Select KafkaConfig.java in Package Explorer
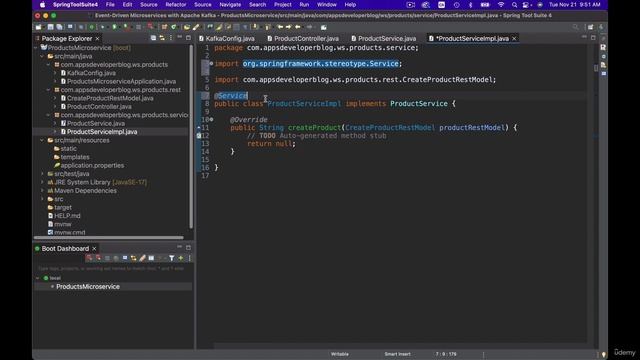 91,73
